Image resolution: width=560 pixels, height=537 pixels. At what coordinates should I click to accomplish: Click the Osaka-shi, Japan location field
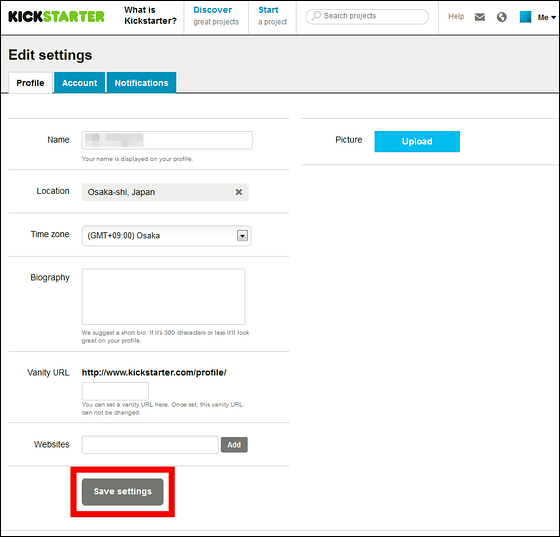(165, 192)
